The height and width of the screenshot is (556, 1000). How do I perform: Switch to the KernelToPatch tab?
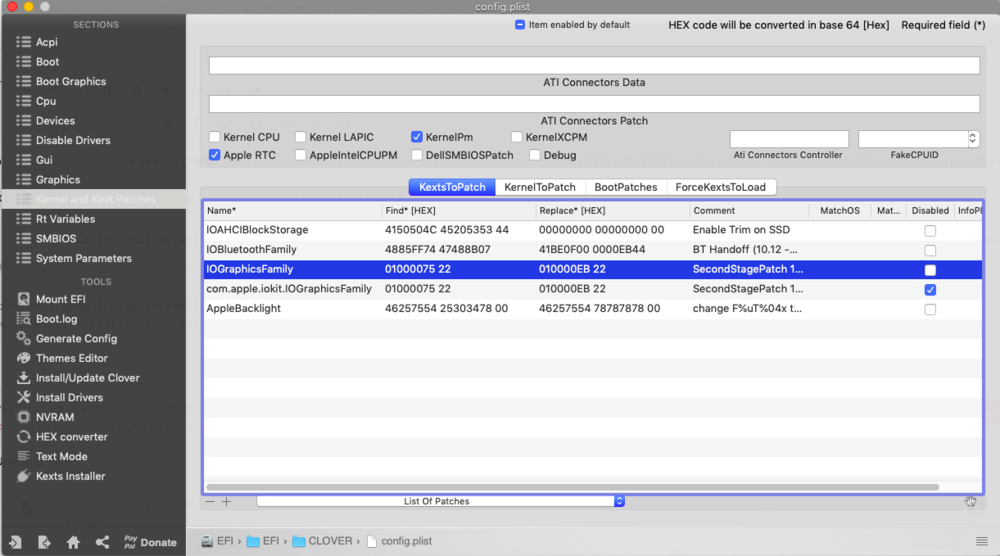pos(540,187)
